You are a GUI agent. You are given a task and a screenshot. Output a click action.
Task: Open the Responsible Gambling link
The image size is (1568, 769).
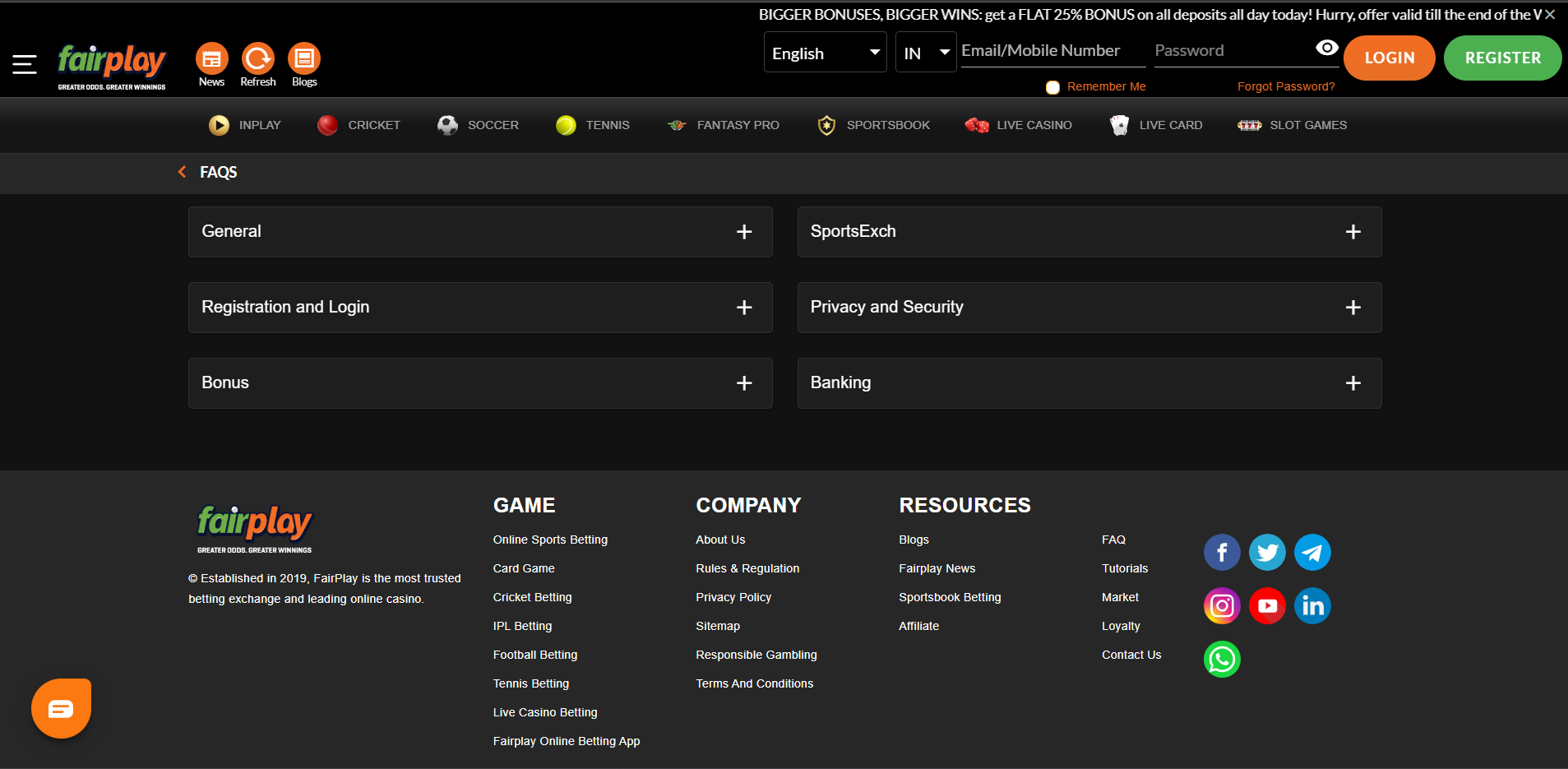tap(756, 655)
